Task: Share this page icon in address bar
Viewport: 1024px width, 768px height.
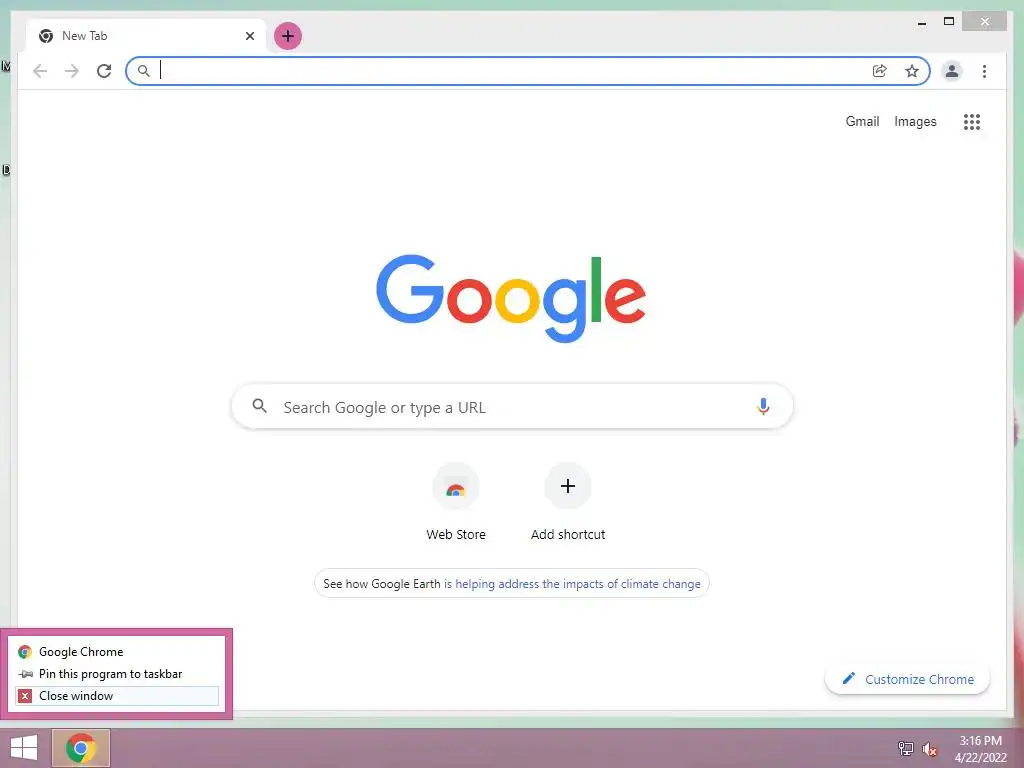Action: click(880, 71)
